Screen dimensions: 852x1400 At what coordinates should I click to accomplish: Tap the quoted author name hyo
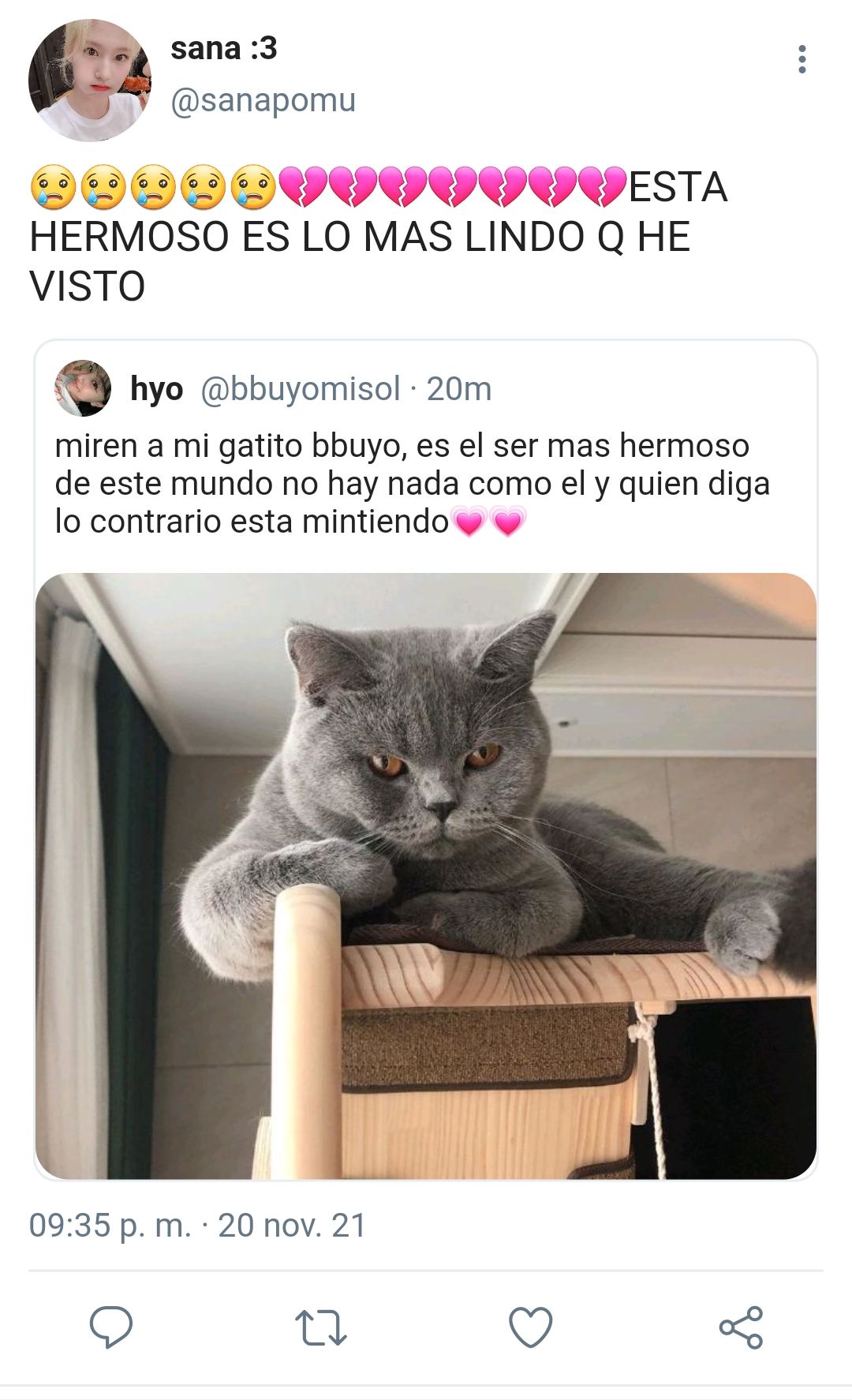[156, 389]
